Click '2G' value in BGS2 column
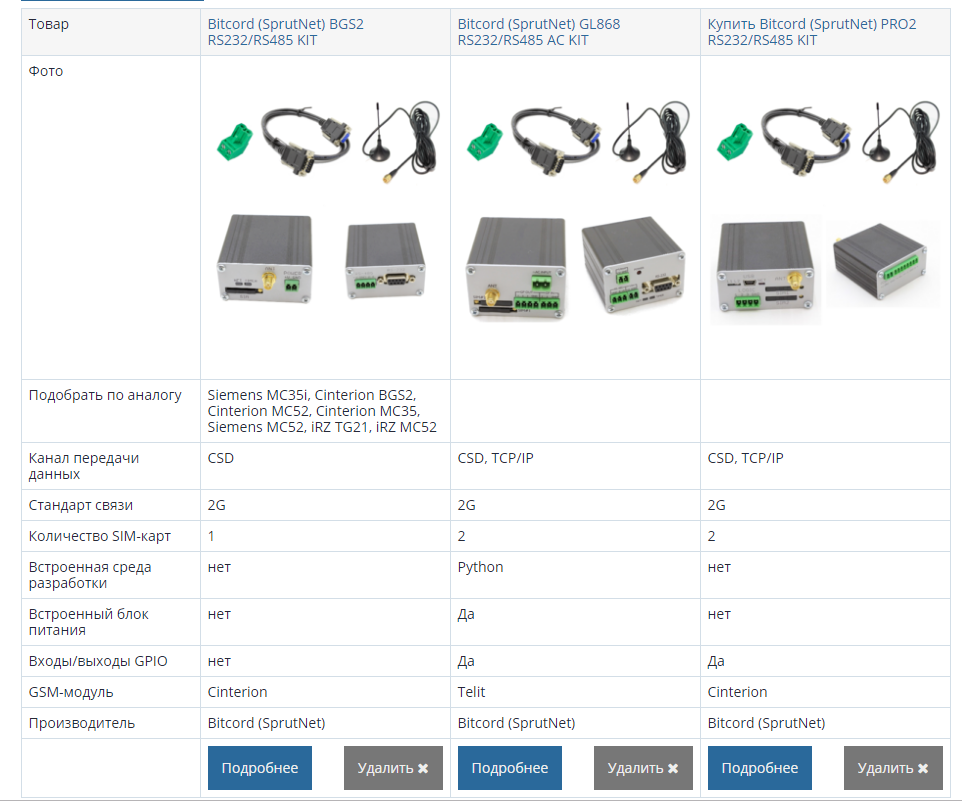This screenshot has width=962, height=804. pos(217,505)
